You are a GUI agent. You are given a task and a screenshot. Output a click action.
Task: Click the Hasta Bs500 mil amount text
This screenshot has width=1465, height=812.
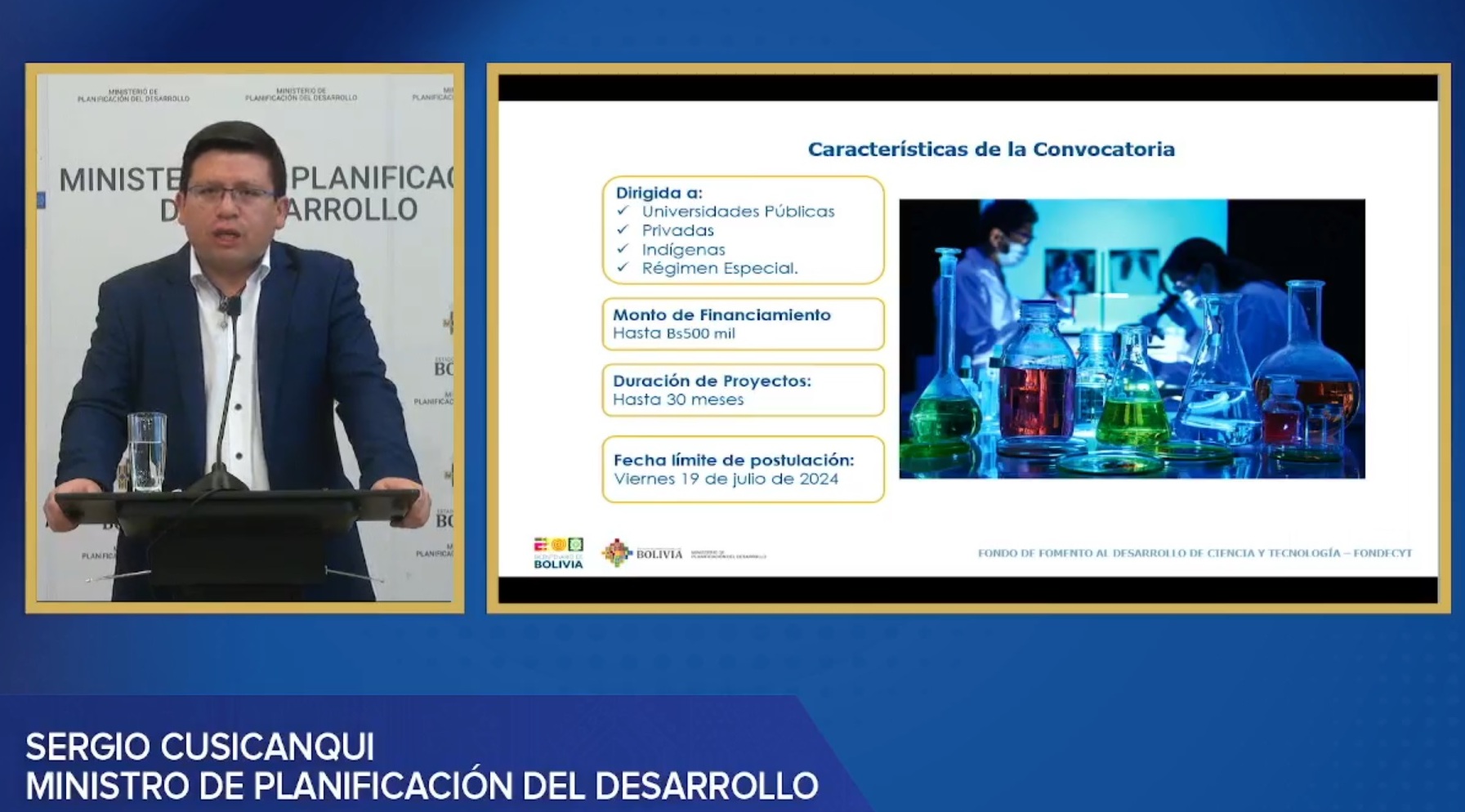coord(672,333)
